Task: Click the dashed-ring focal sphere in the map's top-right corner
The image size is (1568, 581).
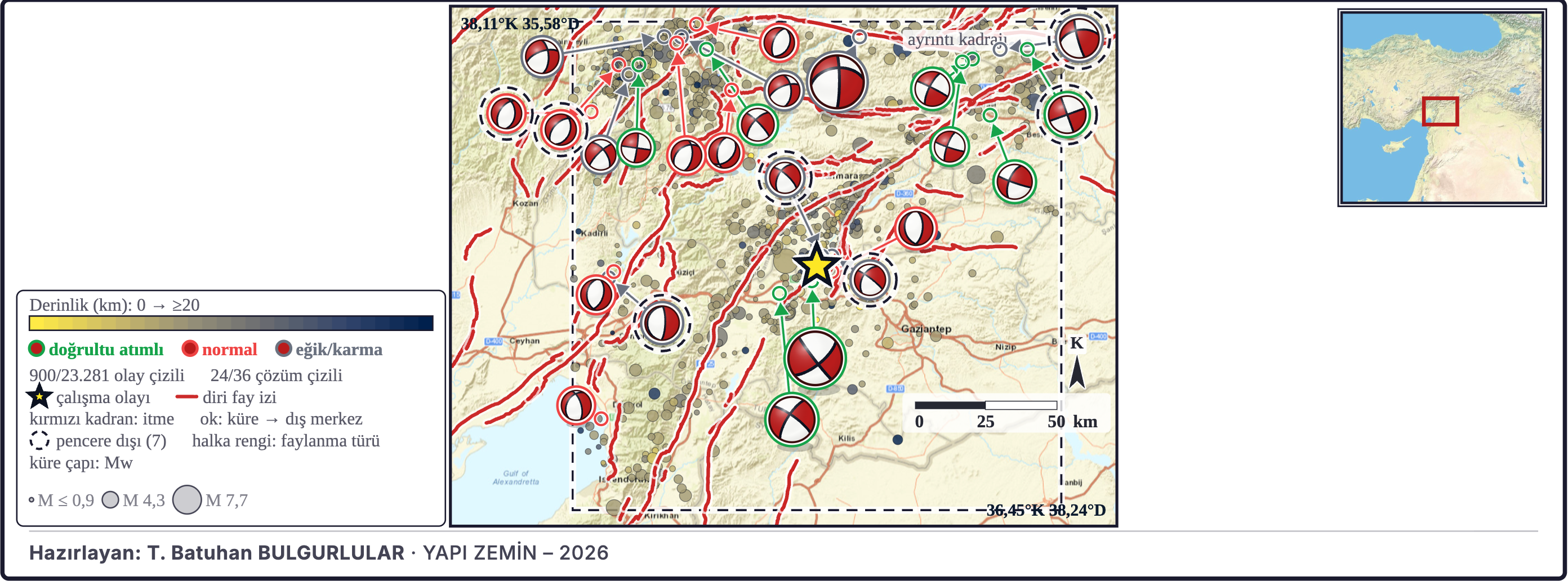Action: 1079,39
